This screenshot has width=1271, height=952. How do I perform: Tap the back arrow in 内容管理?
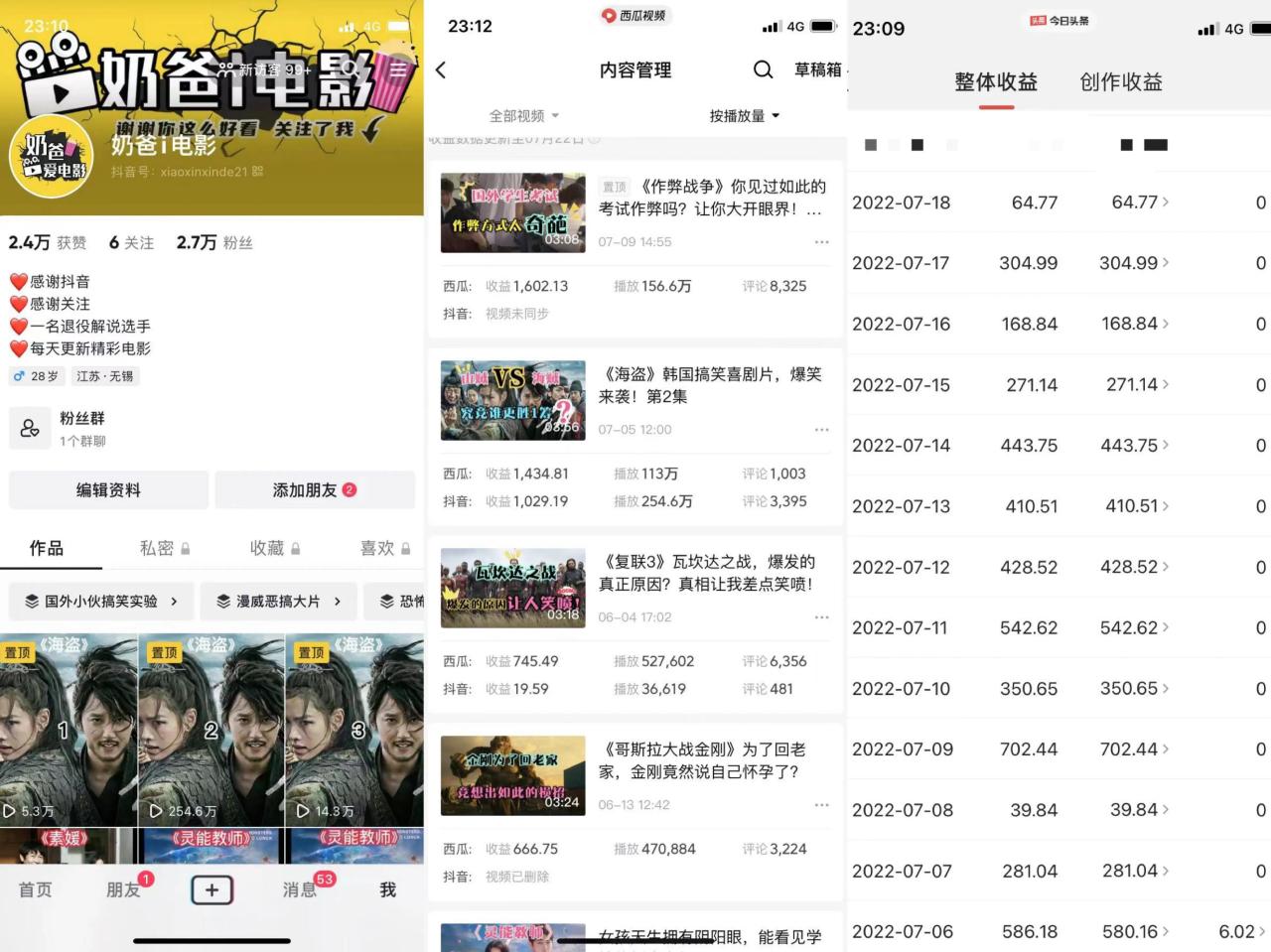tap(442, 69)
